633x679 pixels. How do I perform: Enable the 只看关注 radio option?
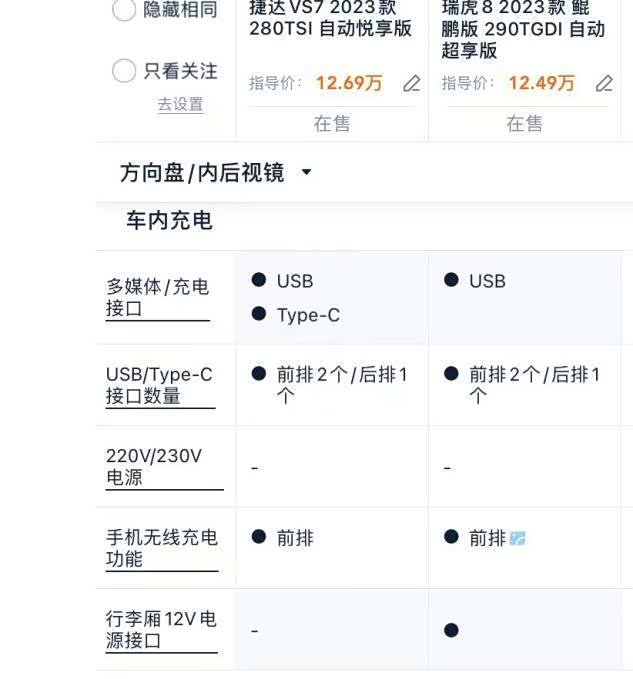[x=124, y=71]
